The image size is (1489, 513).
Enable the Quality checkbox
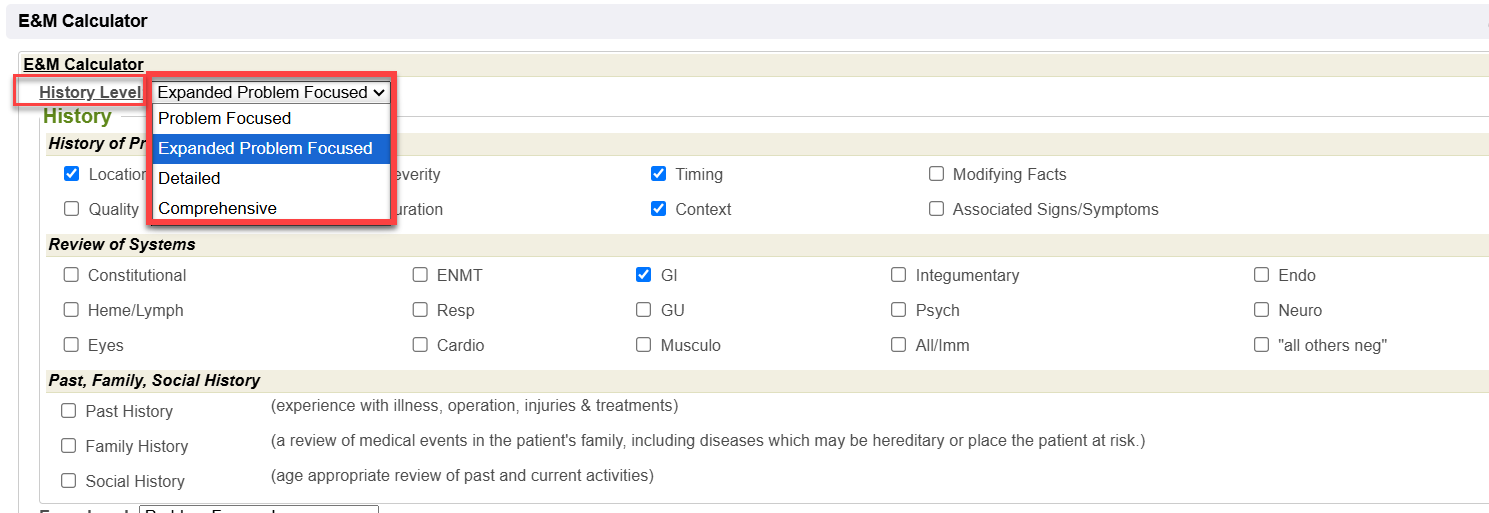point(71,209)
